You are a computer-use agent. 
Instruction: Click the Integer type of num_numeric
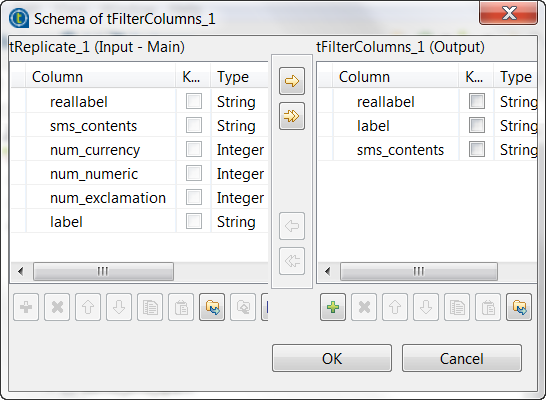(x=240, y=174)
